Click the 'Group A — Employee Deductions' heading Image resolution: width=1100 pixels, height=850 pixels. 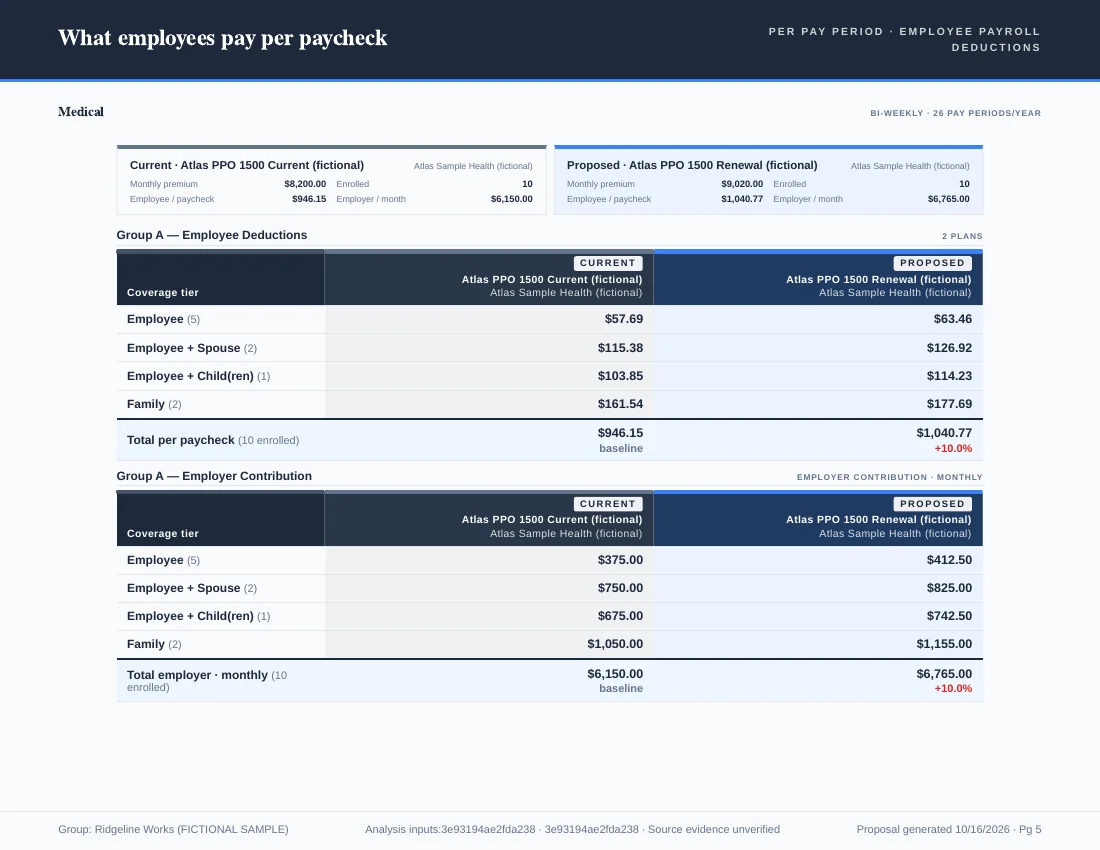pyautogui.click(x=212, y=235)
